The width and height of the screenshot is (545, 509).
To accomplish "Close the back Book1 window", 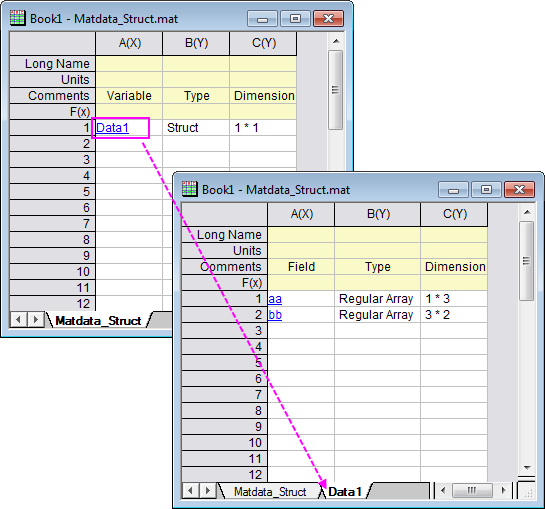I will (x=328, y=19).
